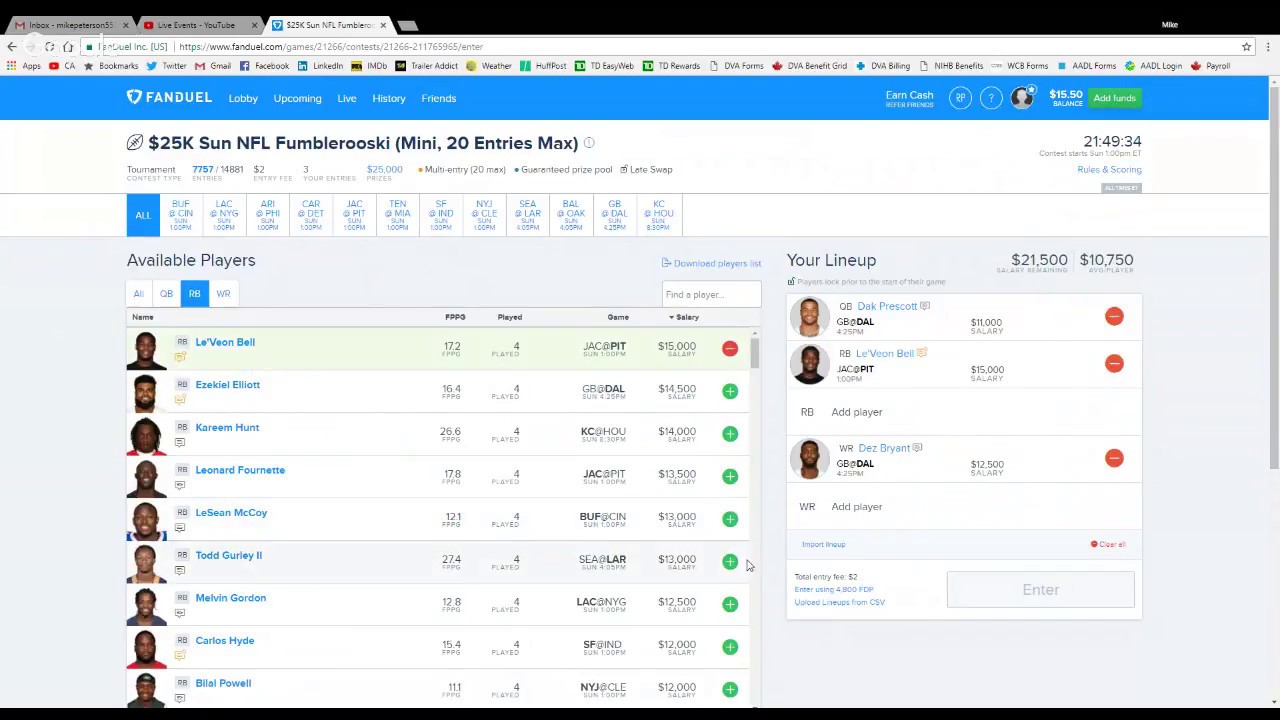Open the Twitter bookmark
Viewport: 1280px width, 720px height.
click(x=167, y=66)
